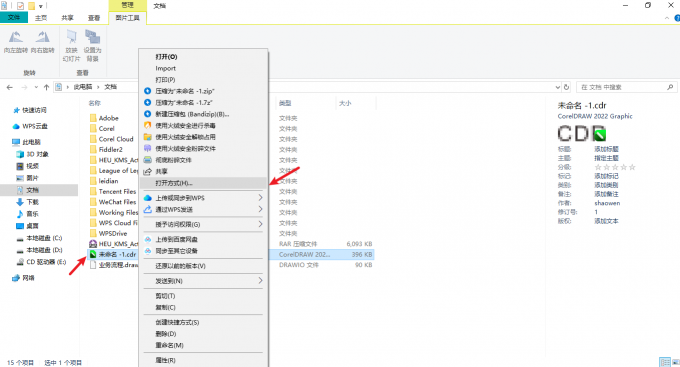This screenshot has width=680, height=367.
Task: Choose Rename (重命名) in context menu
Action: click(x=203, y=345)
